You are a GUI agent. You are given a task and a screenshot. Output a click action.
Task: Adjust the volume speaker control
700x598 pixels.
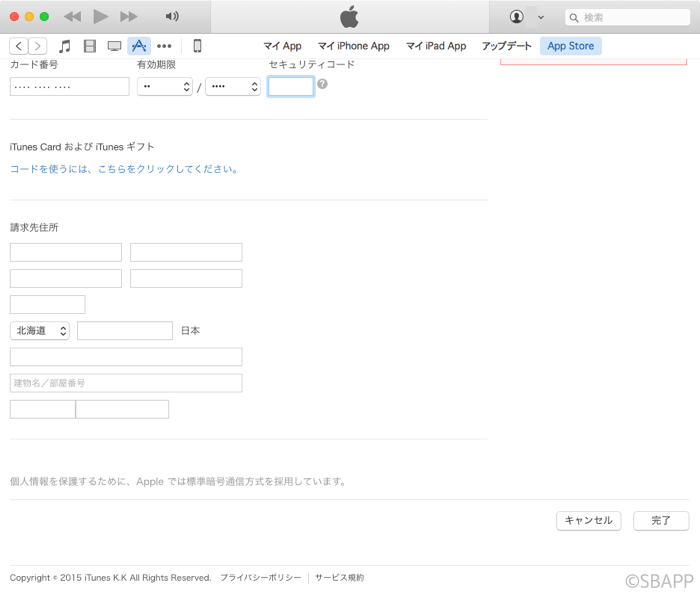tap(172, 17)
